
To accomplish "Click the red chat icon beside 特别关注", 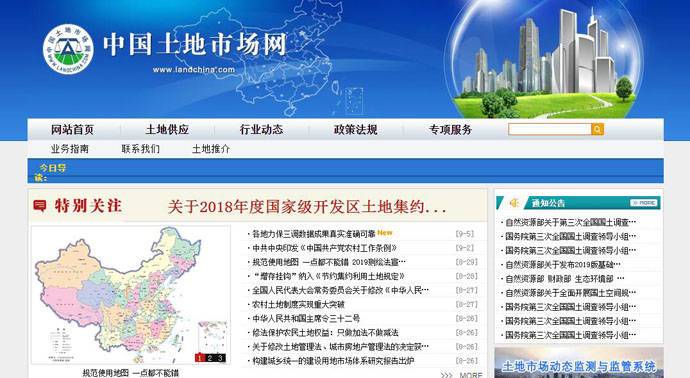I will coord(40,206).
